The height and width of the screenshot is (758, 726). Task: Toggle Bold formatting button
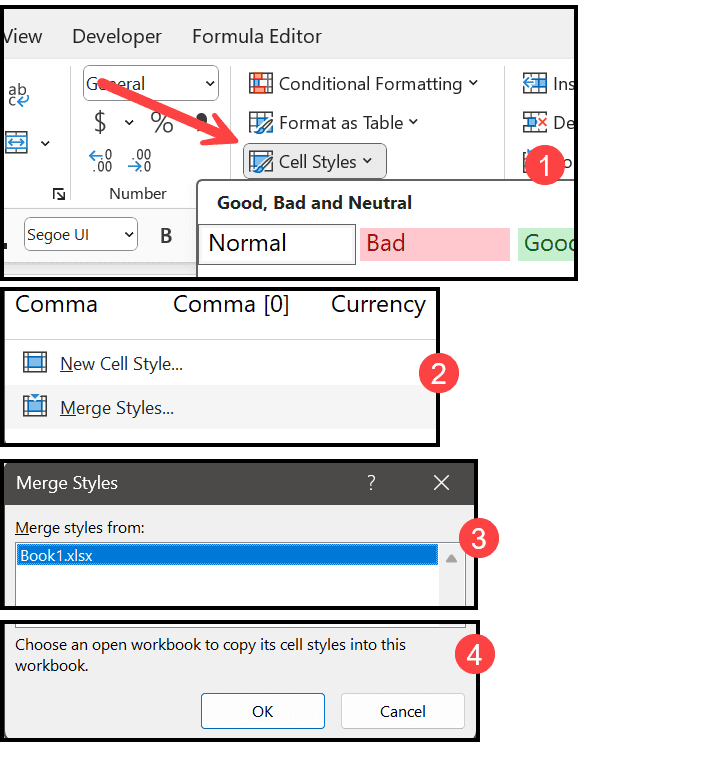pos(166,236)
